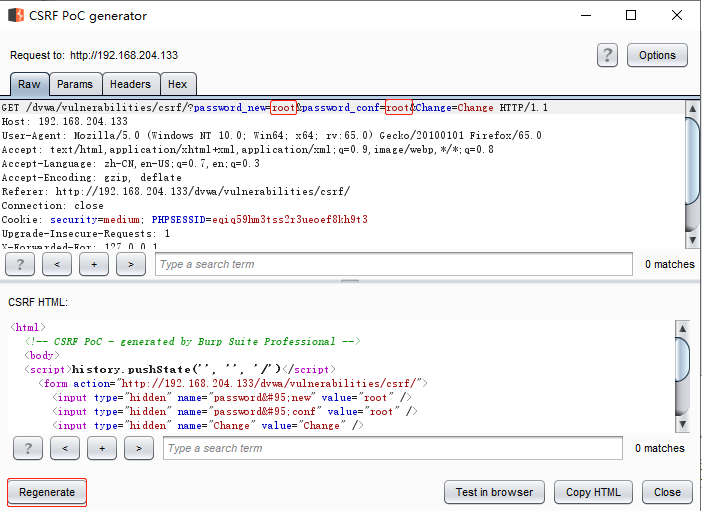702x511 pixels.
Task: Switch to the Raw tab
Action: pos(29,84)
